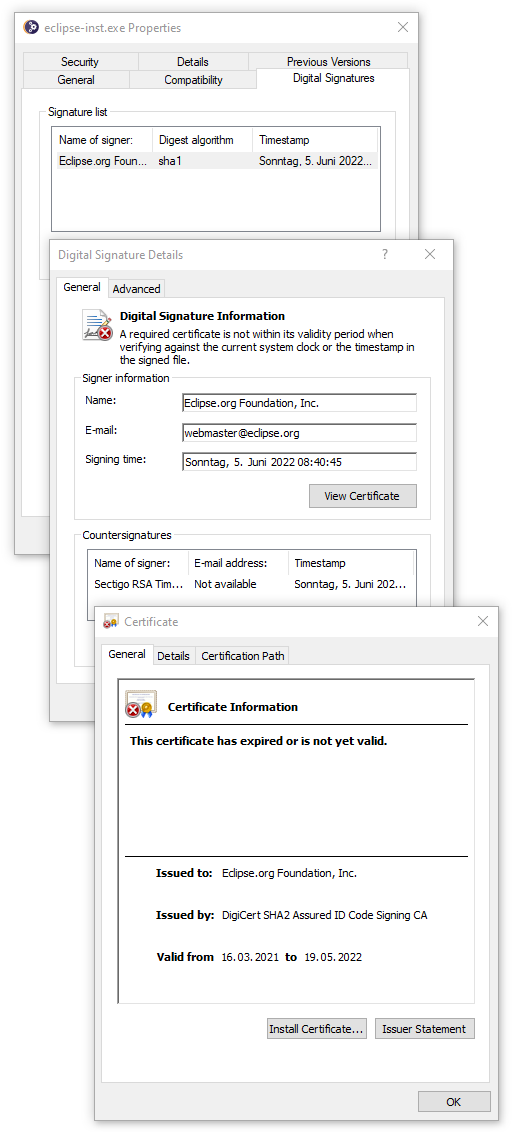Viewport: 515px width, 1132px height.
Task: Click expiry date 19.05.2022
Action: click(332, 957)
